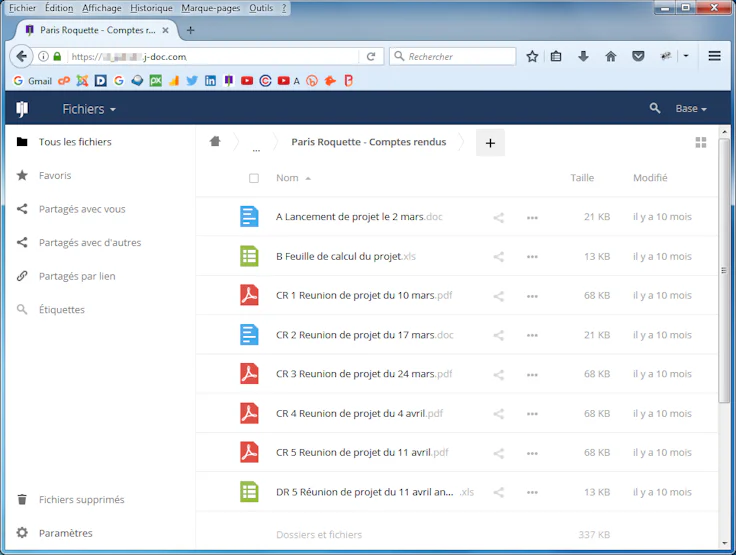Tick the select-all checkbox next to Nom

[254, 178]
